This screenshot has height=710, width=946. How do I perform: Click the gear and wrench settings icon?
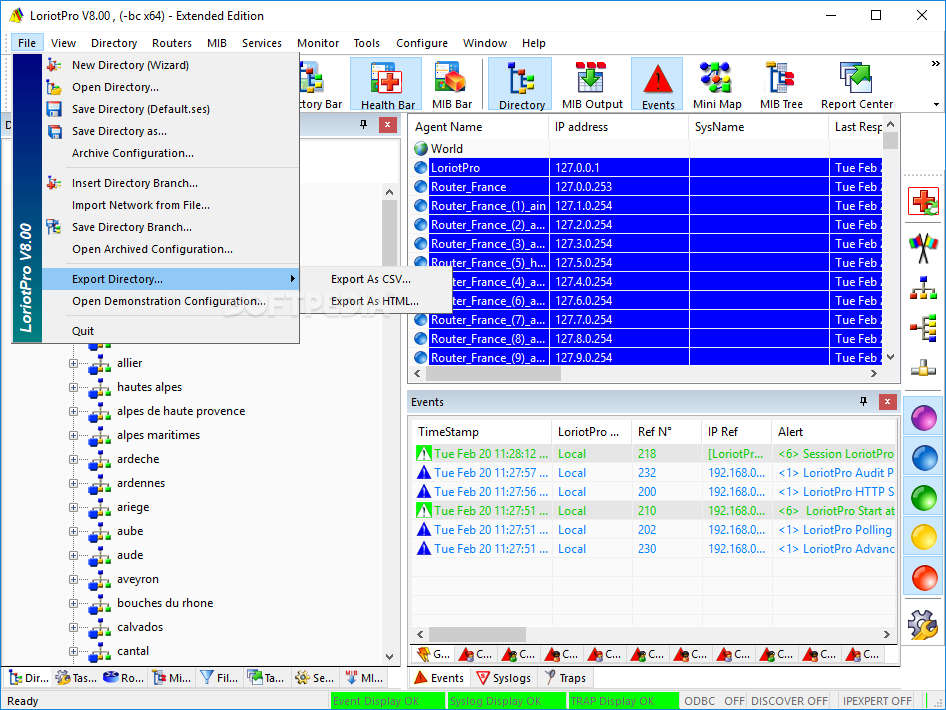[923, 624]
